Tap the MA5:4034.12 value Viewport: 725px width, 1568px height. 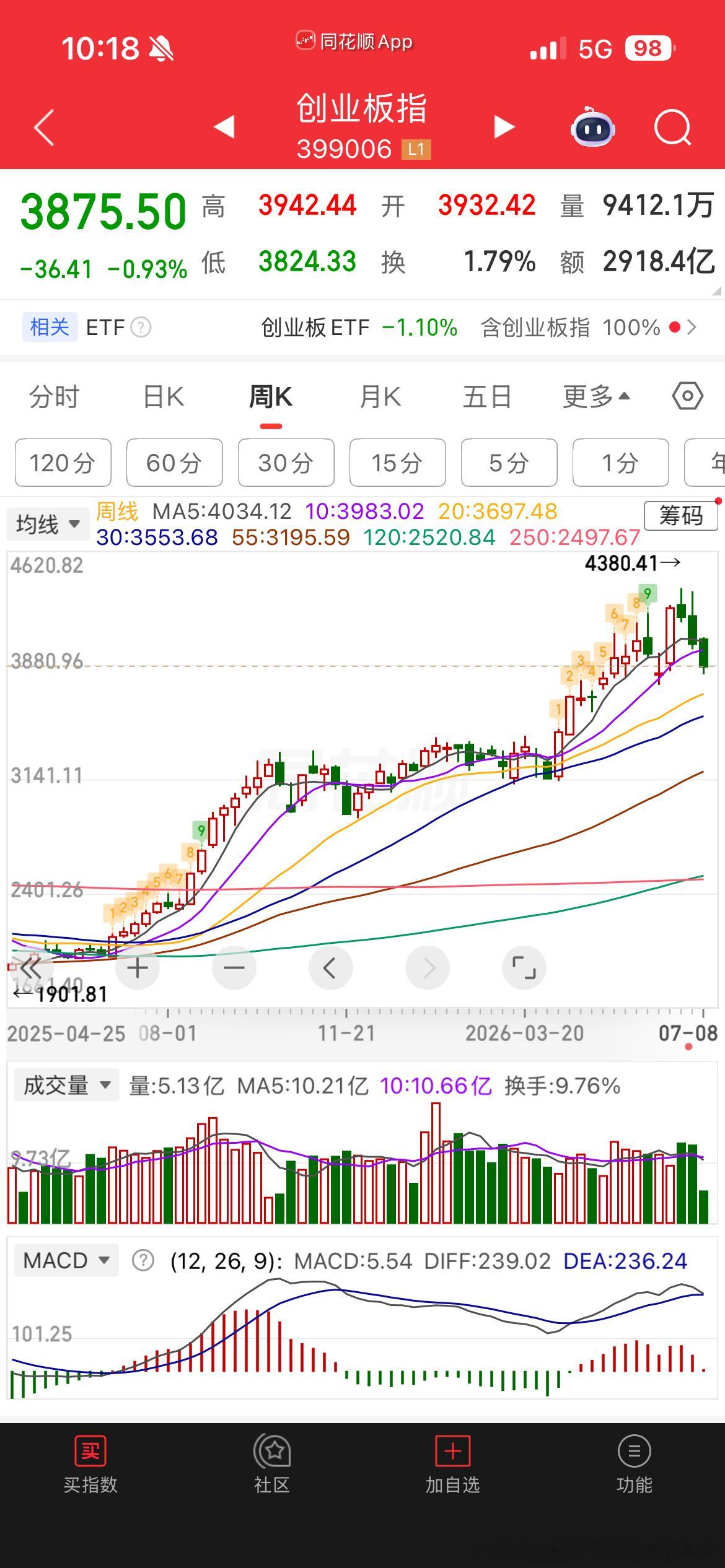click(222, 512)
